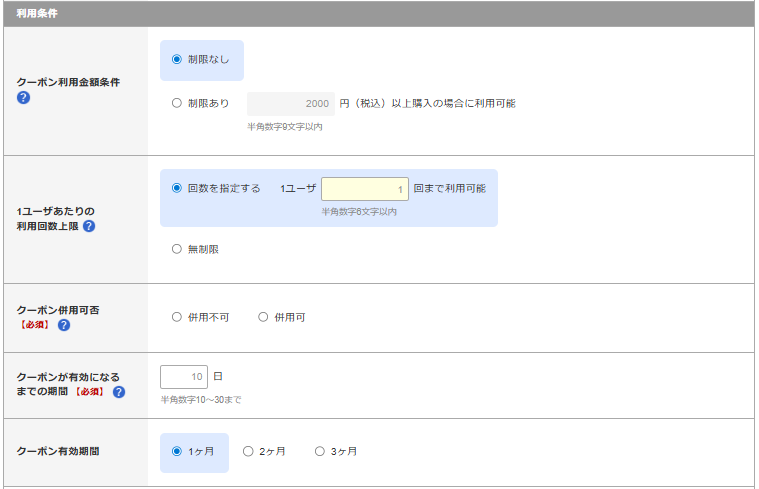Choose the 制限あり radio option

pyautogui.click(x=177, y=103)
